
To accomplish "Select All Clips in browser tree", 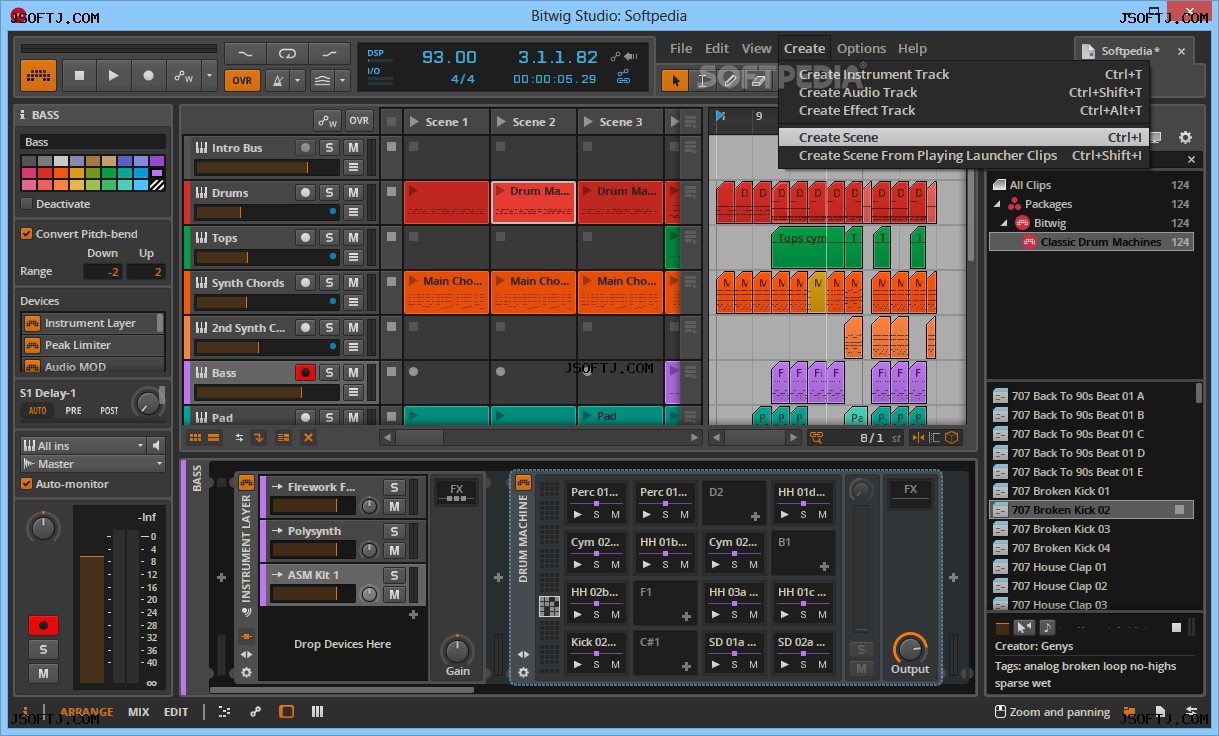I will (x=1092, y=185).
